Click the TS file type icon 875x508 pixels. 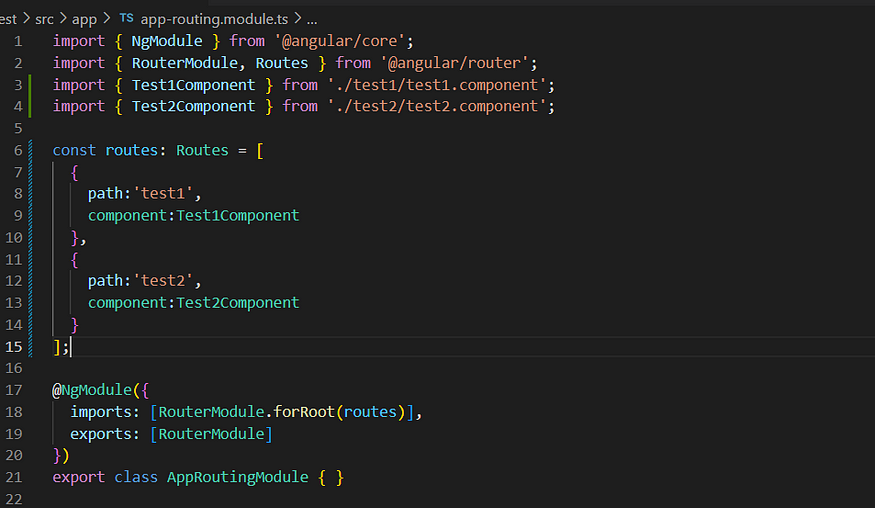point(127,18)
